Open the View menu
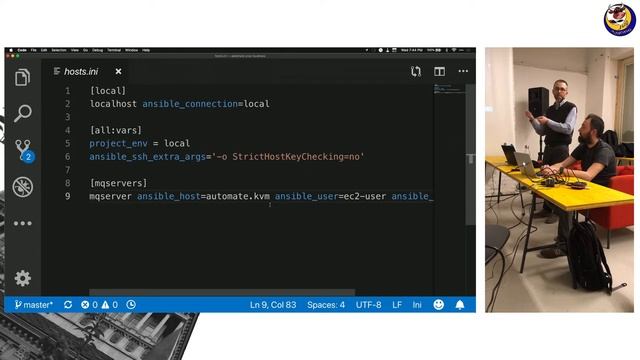The width and height of the screenshot is (640, 360). point(75,50)
